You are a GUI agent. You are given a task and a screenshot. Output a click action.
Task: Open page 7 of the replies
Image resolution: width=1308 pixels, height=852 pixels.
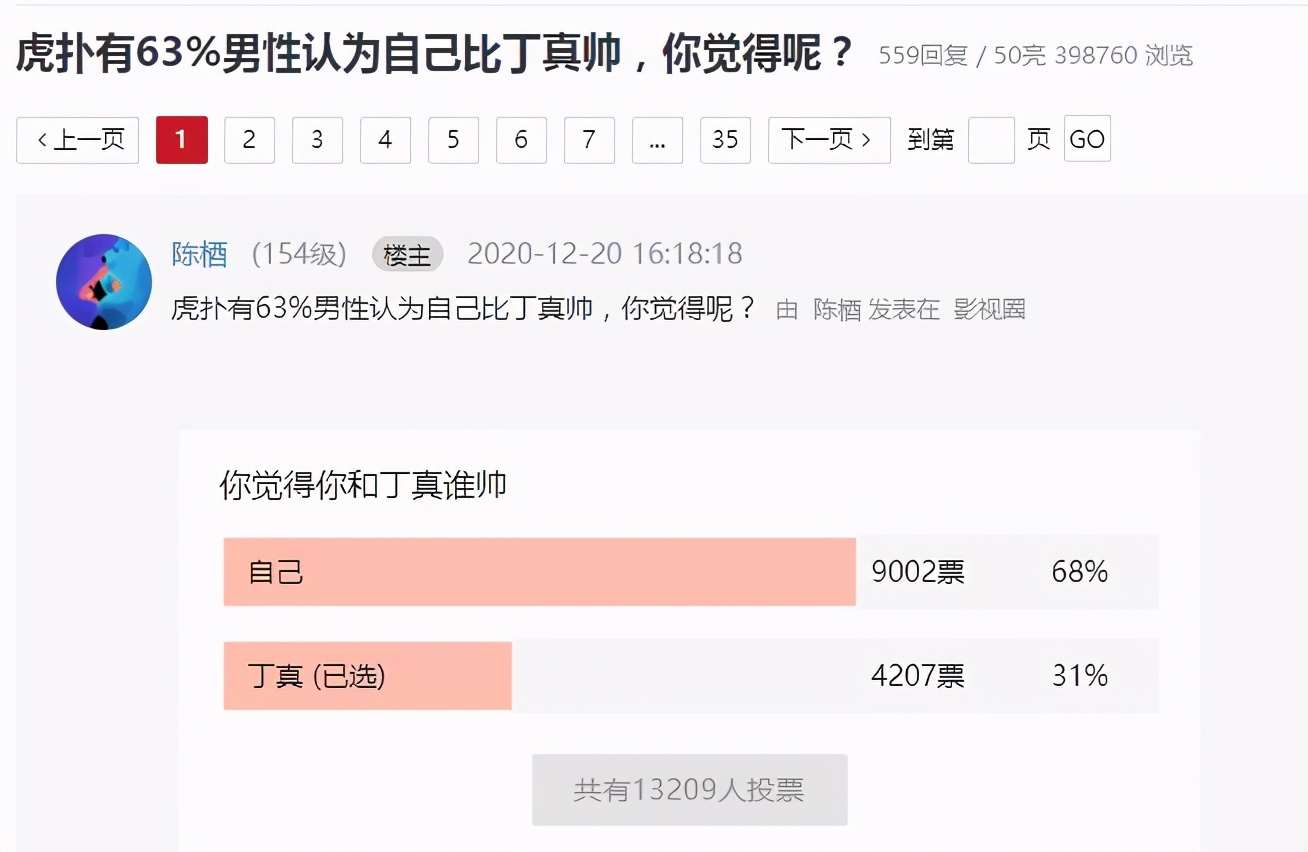tap(589, 140)
